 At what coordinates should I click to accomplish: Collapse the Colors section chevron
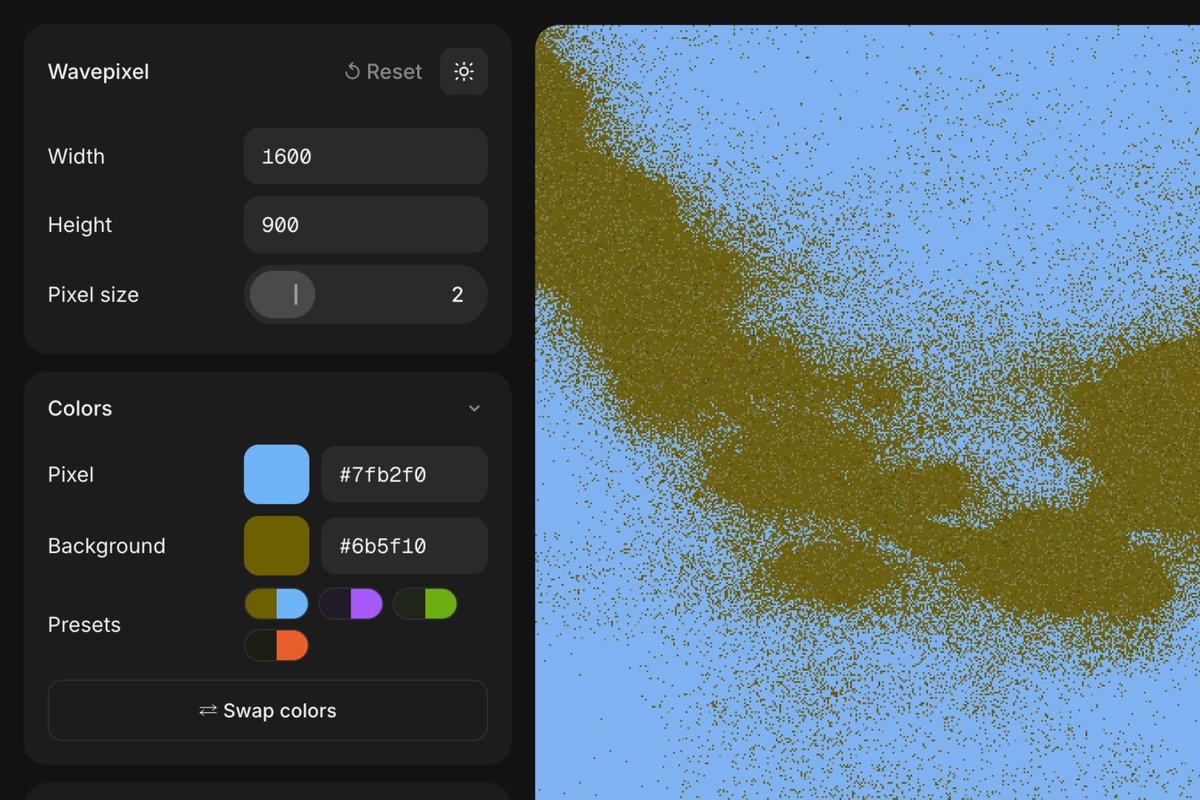[475, 408]
